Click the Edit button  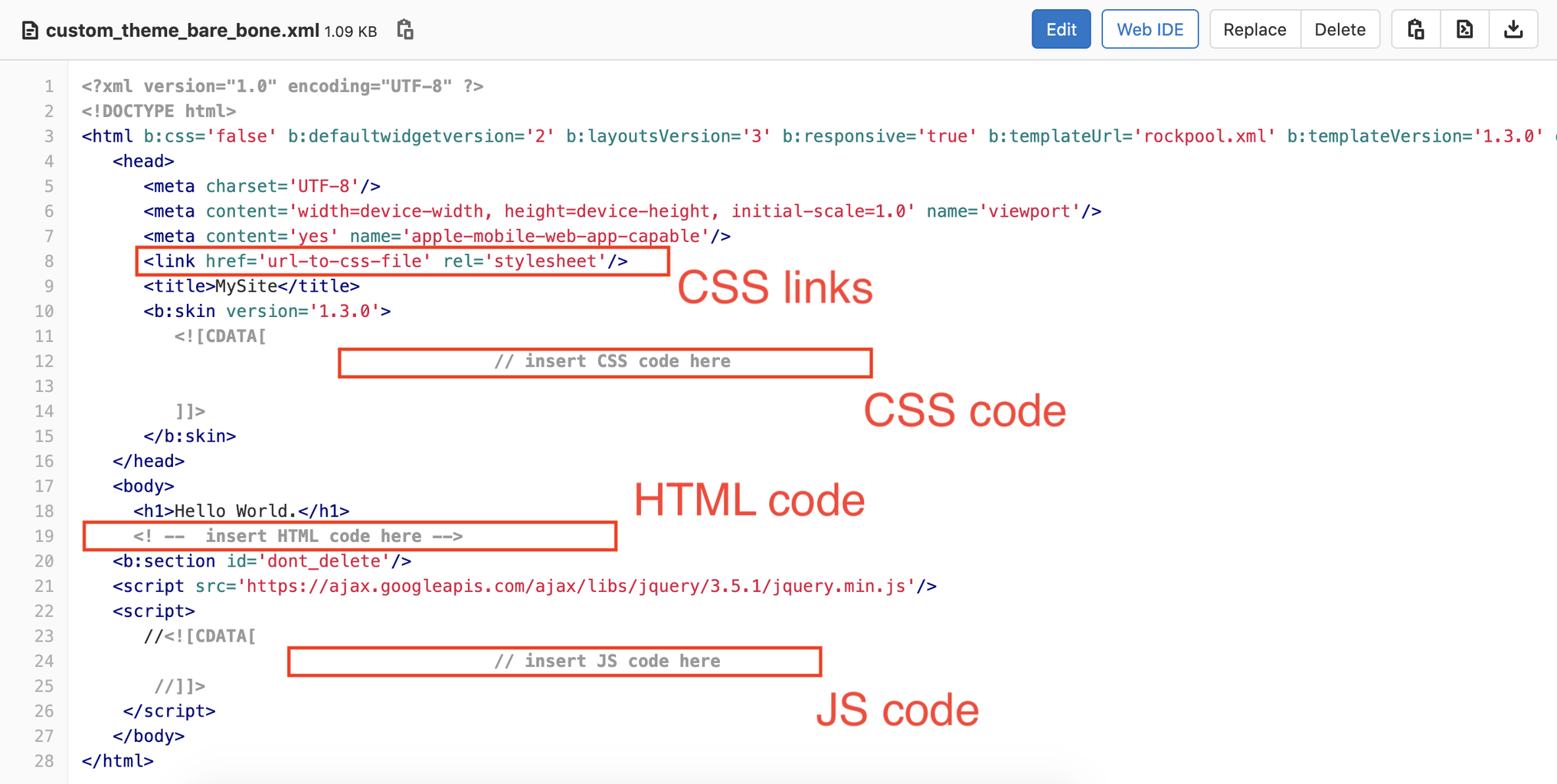point(1061,28)
